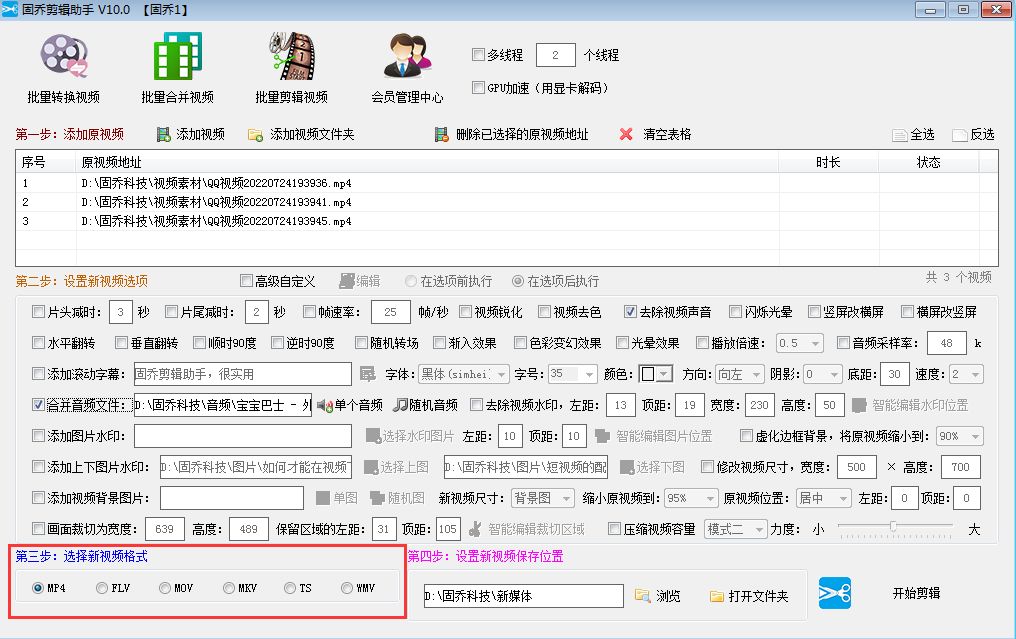Click red X 清空表格 icon
This screenshot has height=639, width=1016.
point(626,134)
